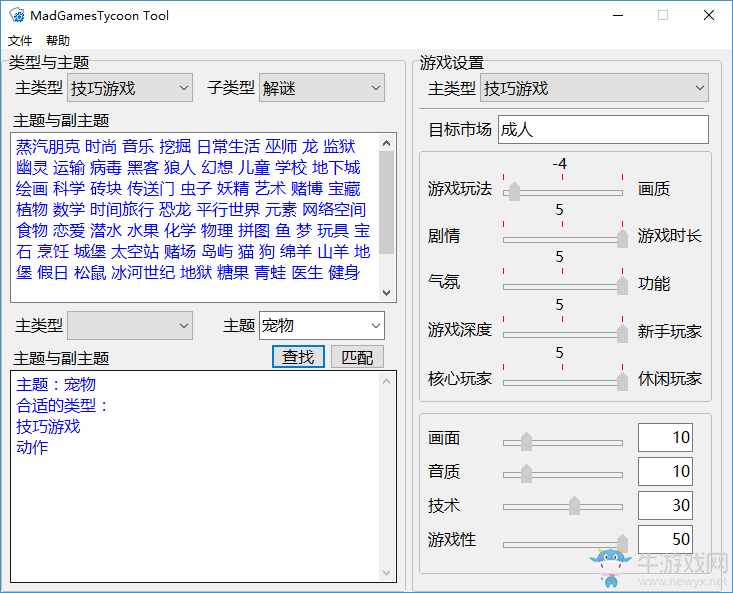Click the 传送门 theme text
The width and height of the screenshot is (733, 593).
[x=151, y=189]
